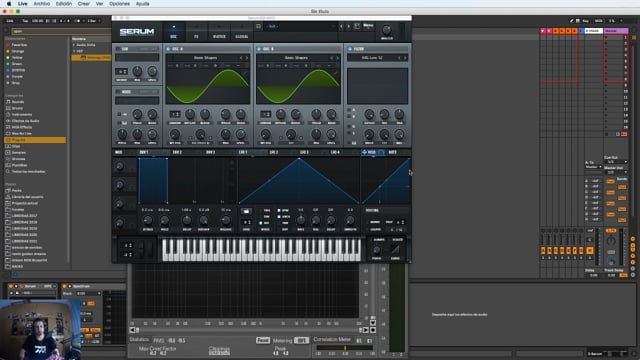
Task: Open the Archivo menu
Action: [x=42, y=4]
